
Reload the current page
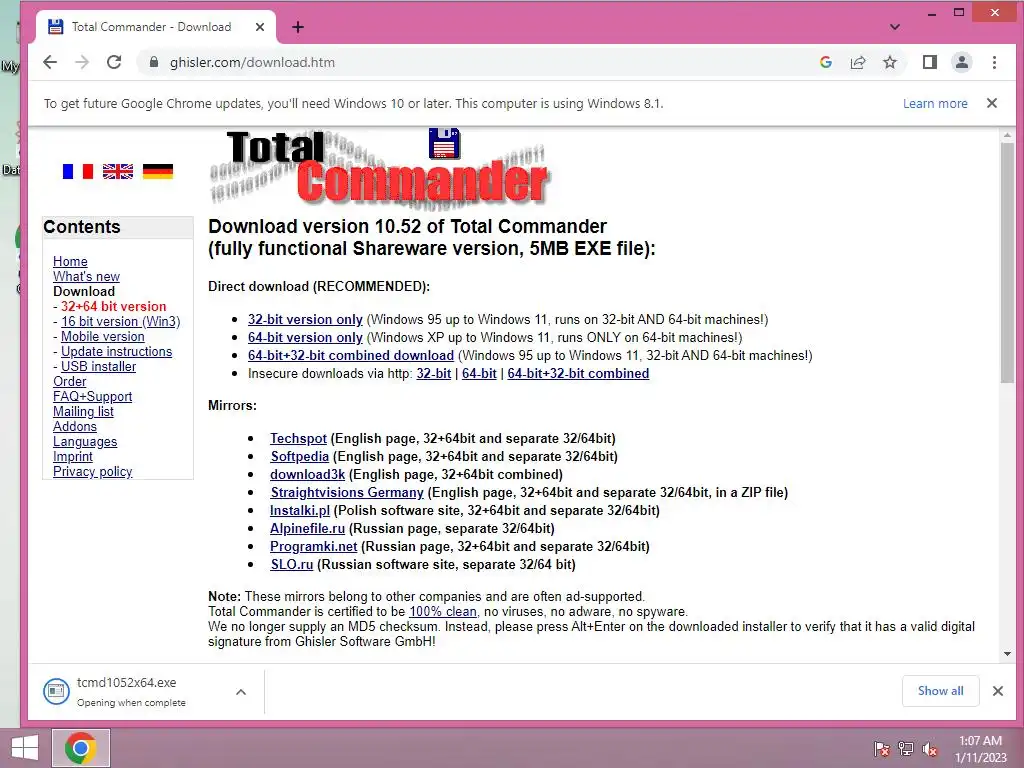click(114, 62)
